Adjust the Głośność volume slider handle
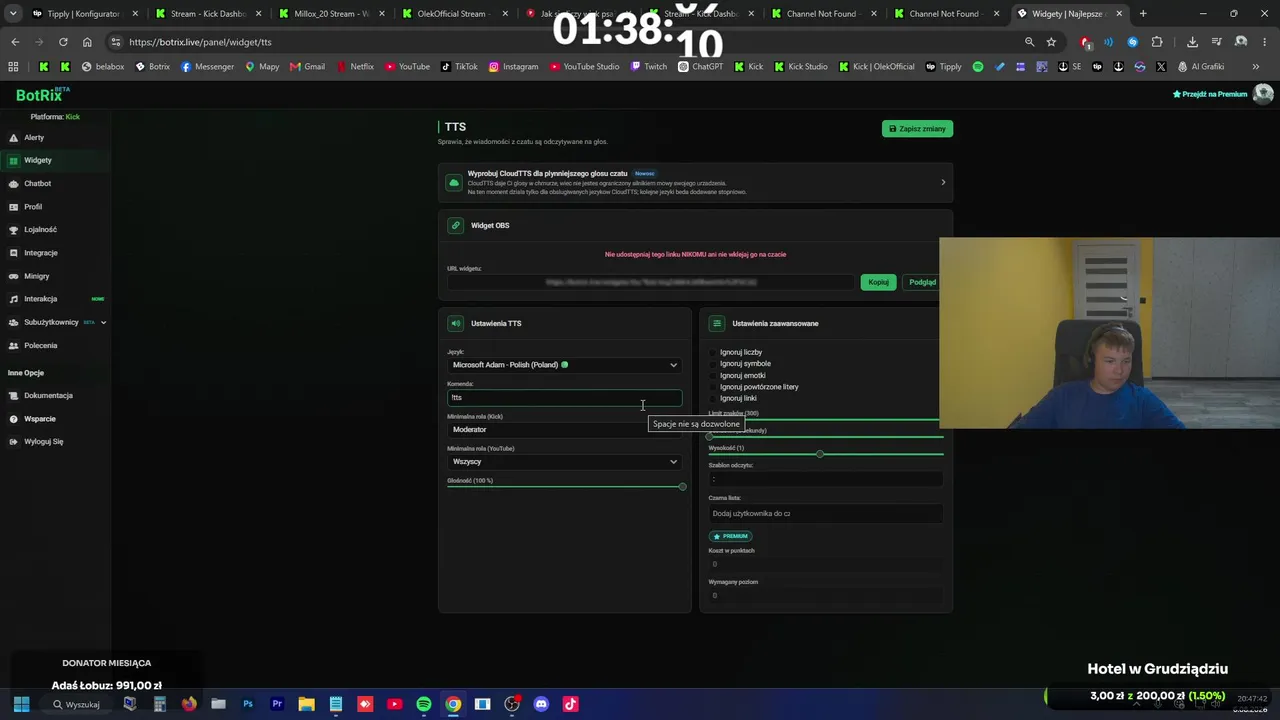1280x720 pixels. point(682,487)
